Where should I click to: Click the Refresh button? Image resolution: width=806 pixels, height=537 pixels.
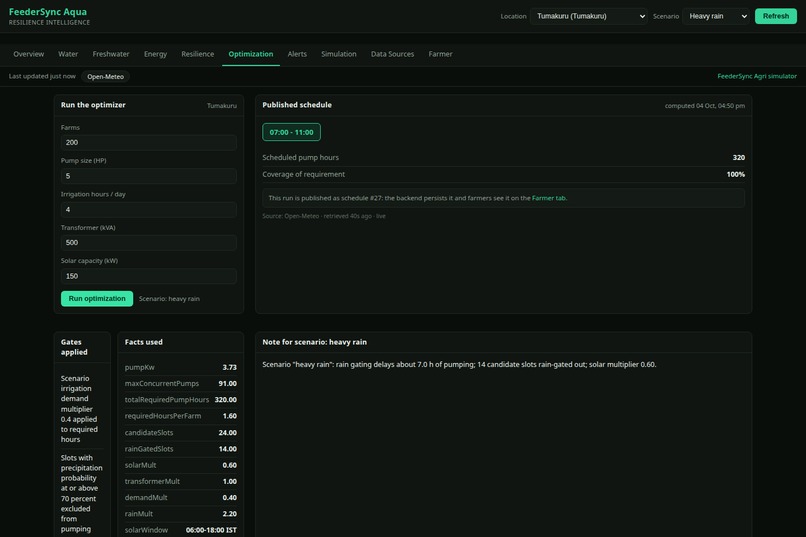pyautogui.click(x=776, y=16)
